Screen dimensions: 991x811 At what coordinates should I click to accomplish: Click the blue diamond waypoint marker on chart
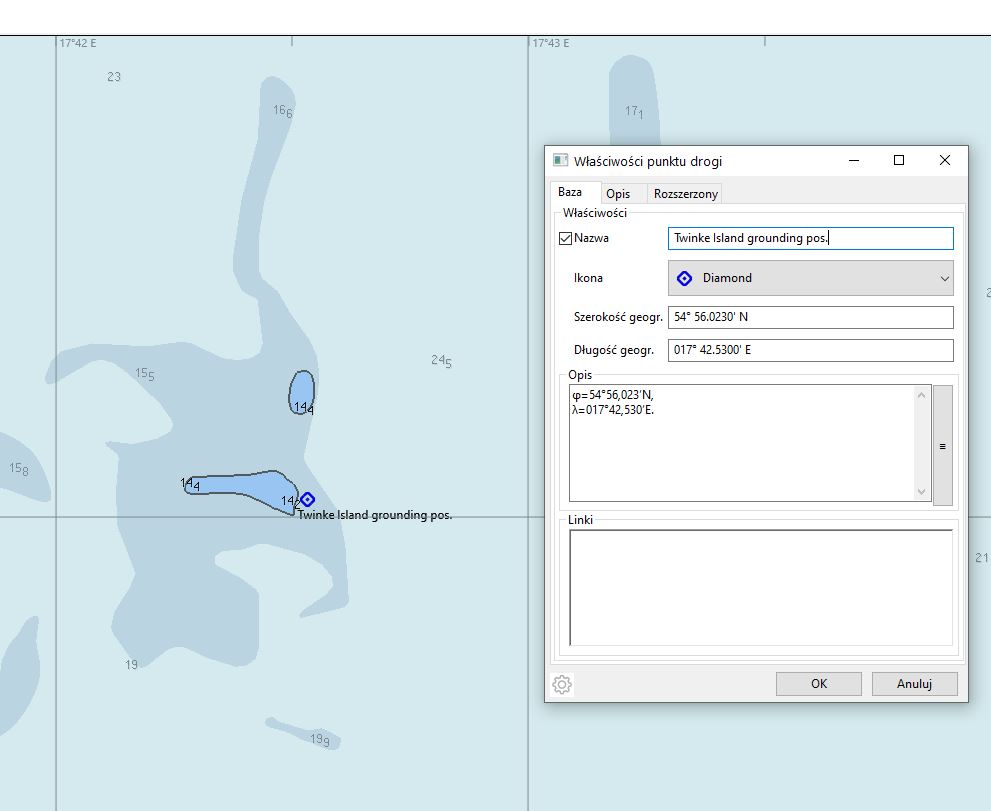pyautogui.click(x=308, y=499)
